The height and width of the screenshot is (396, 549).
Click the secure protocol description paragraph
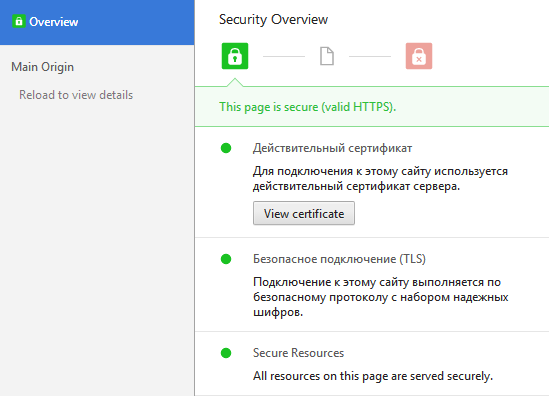pyautogui.click(x=381, y=297)
